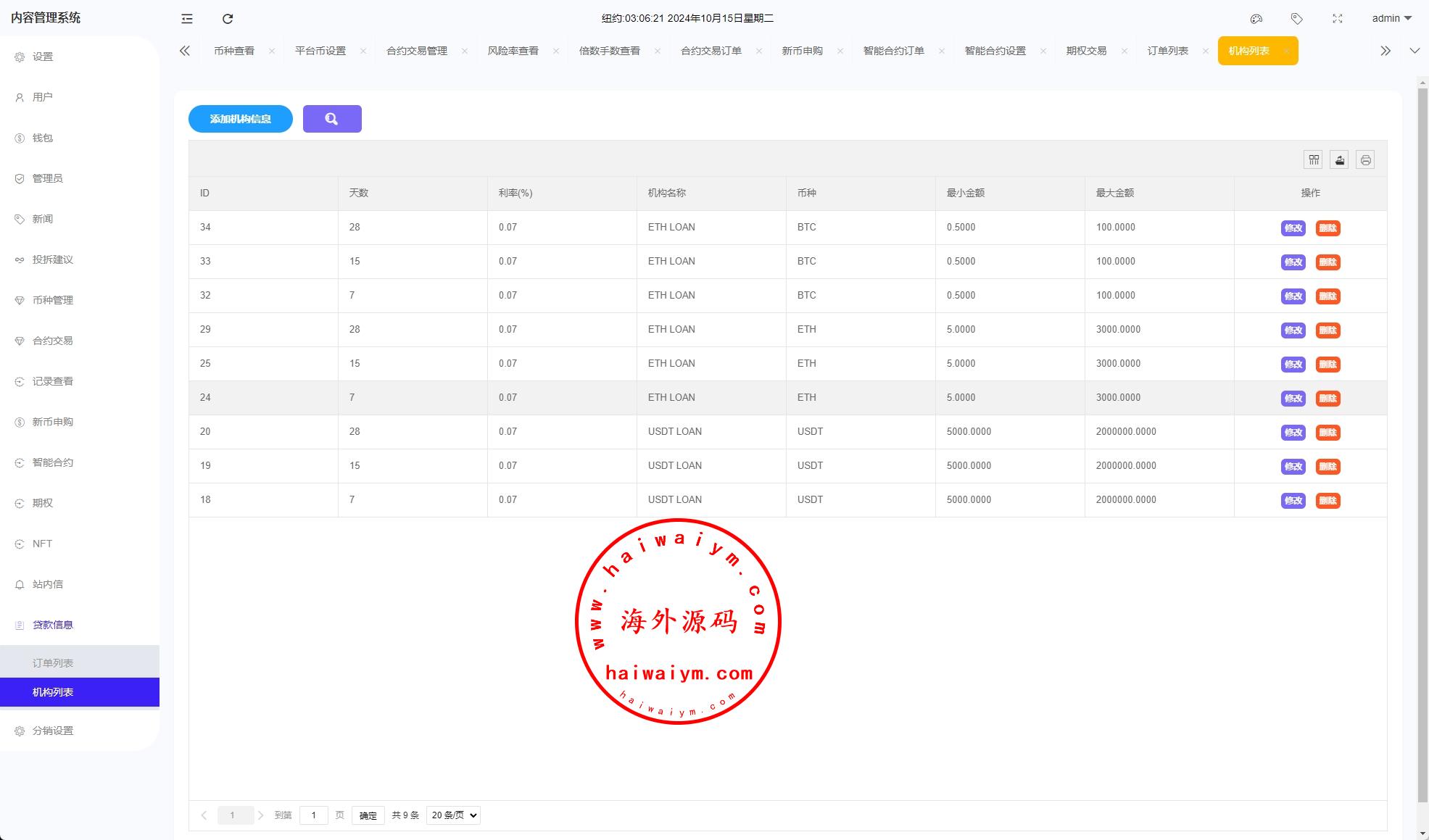Click the refresh icon in top bar
The width and height of the screenshot is (1429, 840).
pos(228,19)
